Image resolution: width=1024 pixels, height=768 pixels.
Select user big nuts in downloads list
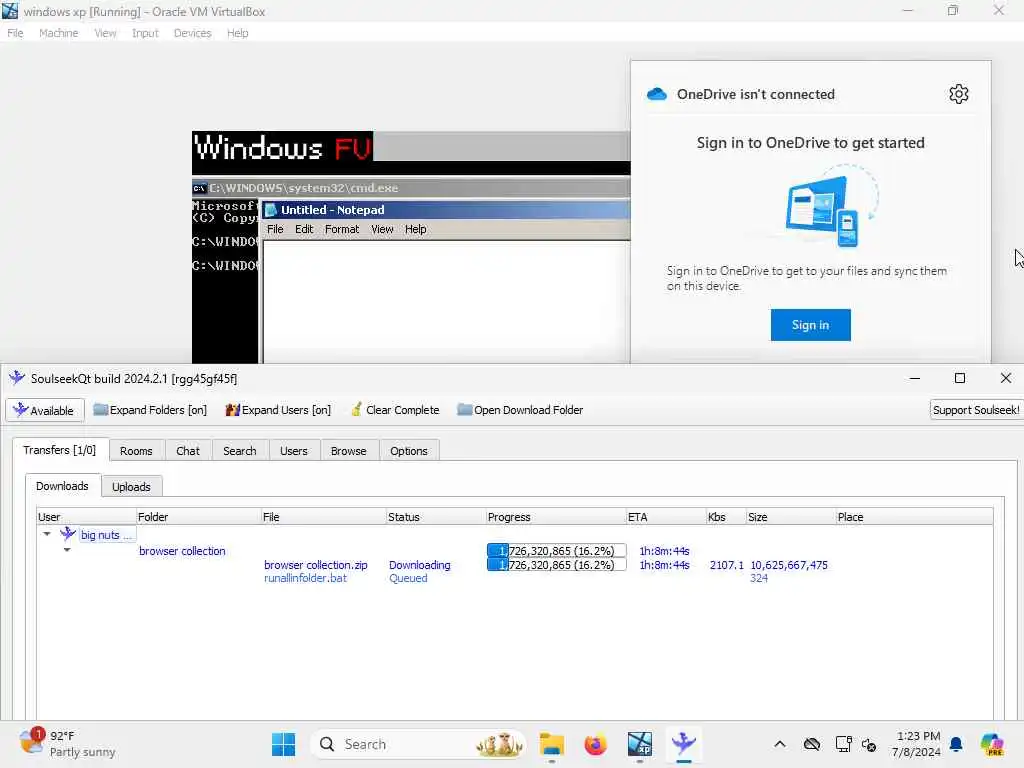point(106,535)
